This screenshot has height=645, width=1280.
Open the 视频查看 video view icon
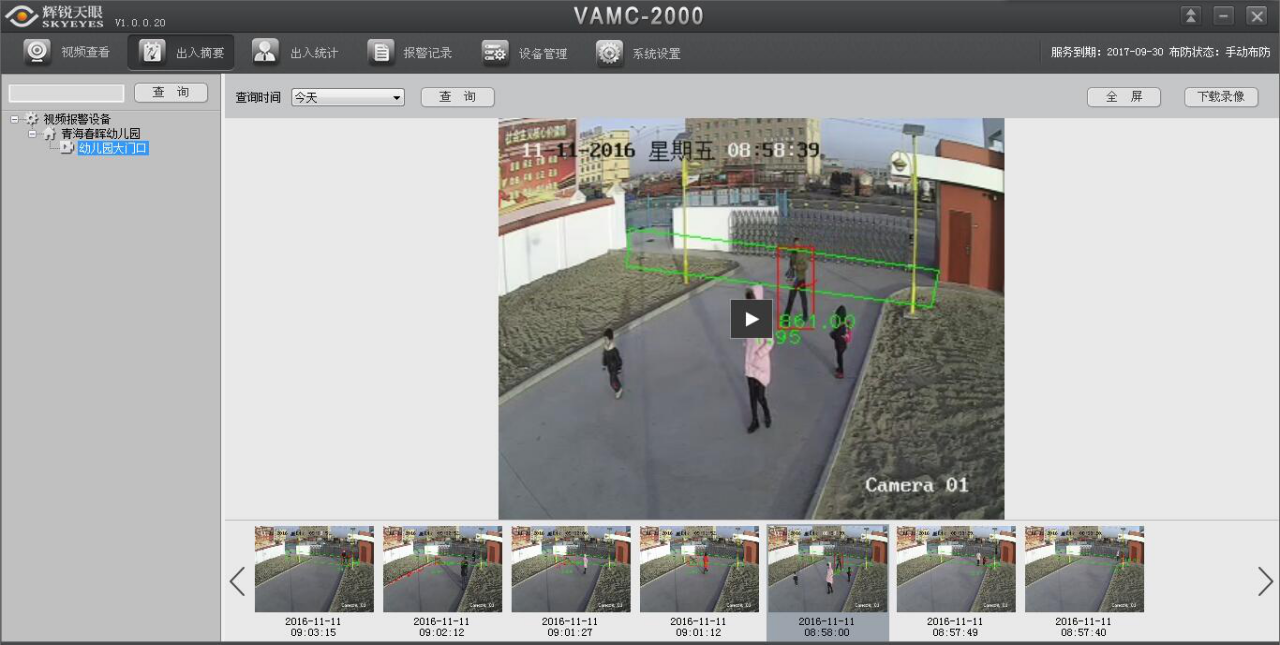pos(38,52)
